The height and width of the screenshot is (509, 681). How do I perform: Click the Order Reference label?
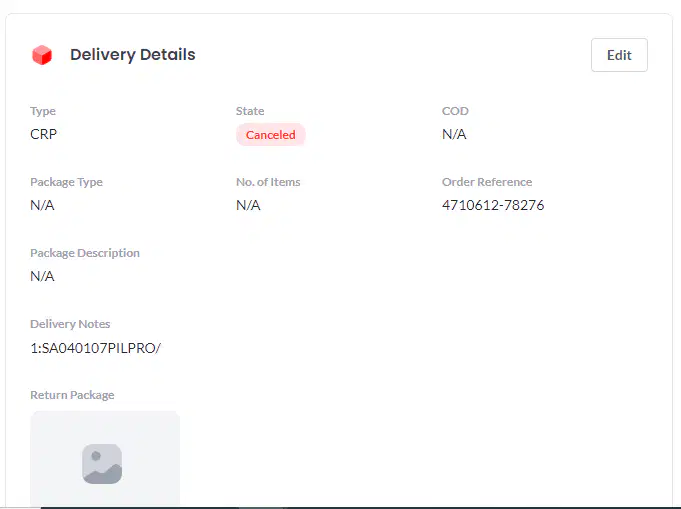click(487, 182)
